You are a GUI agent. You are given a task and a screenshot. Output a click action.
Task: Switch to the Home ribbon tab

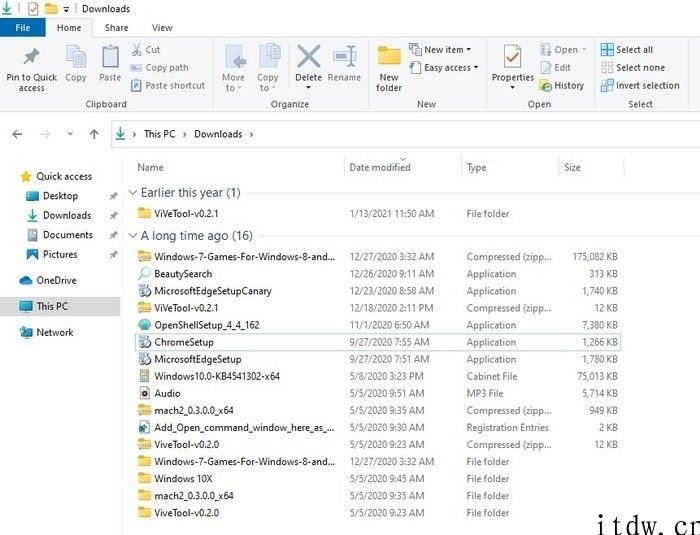coord(69,28)
